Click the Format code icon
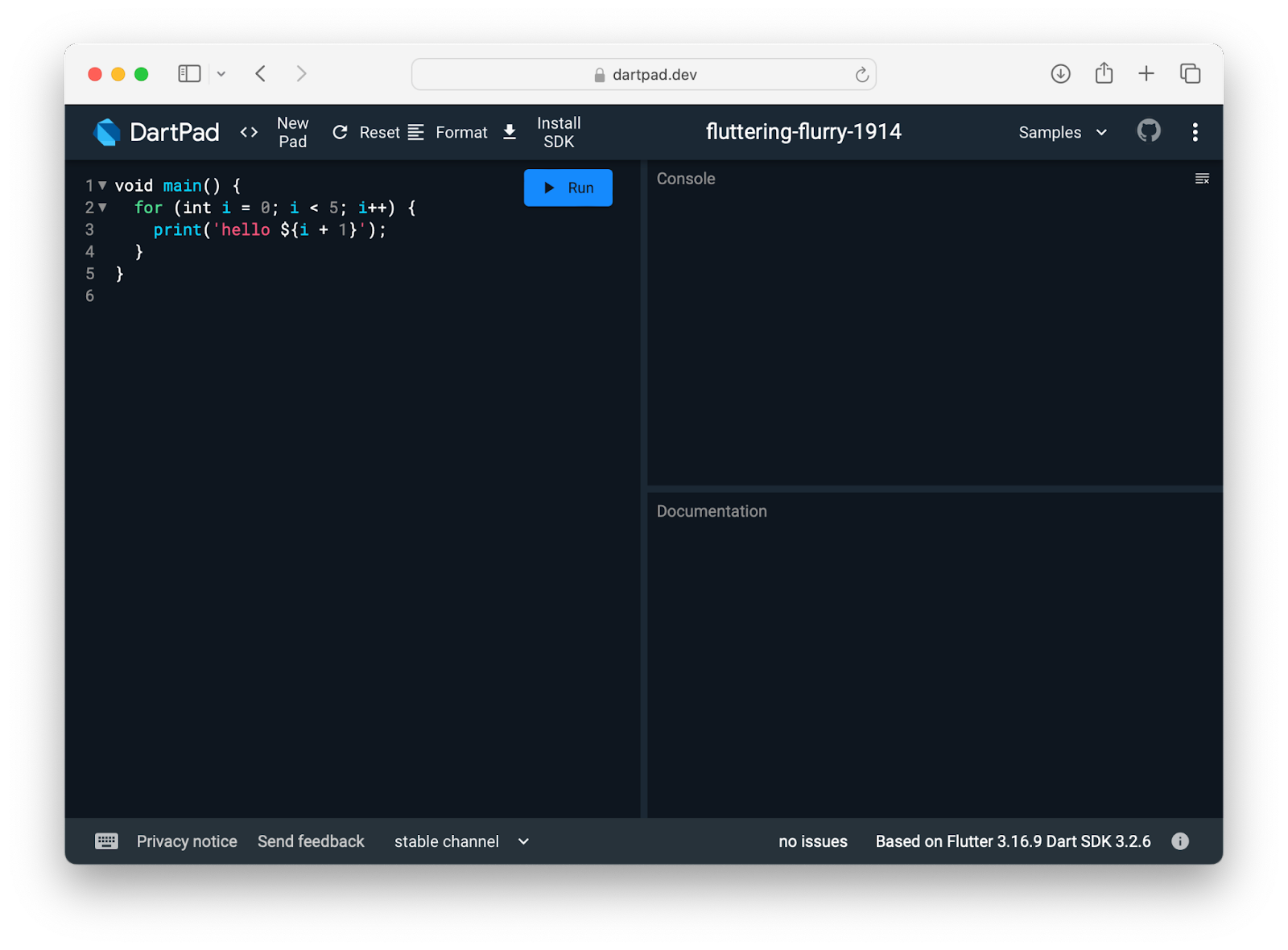The image size is (1288, 950). click(416, 132)
